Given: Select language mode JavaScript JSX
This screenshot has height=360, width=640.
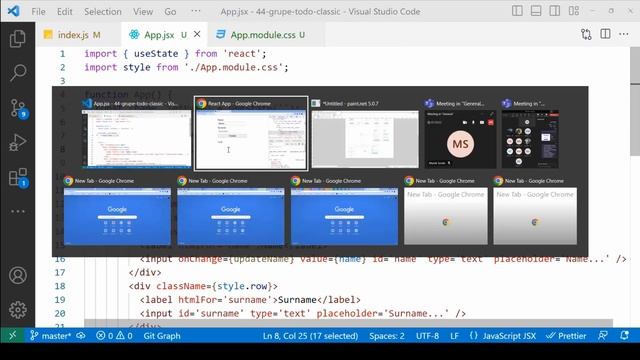Looking at the screenshot, I should 502,336.
